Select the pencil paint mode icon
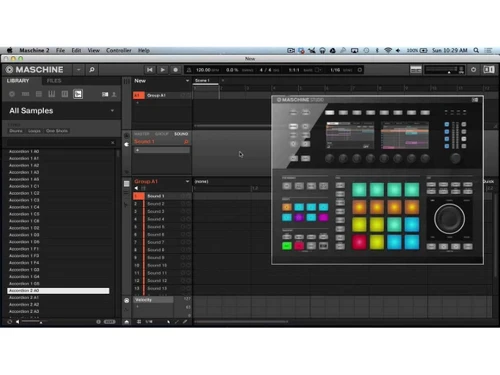Viewport: 500px width, 375px height. coord(185,322)
